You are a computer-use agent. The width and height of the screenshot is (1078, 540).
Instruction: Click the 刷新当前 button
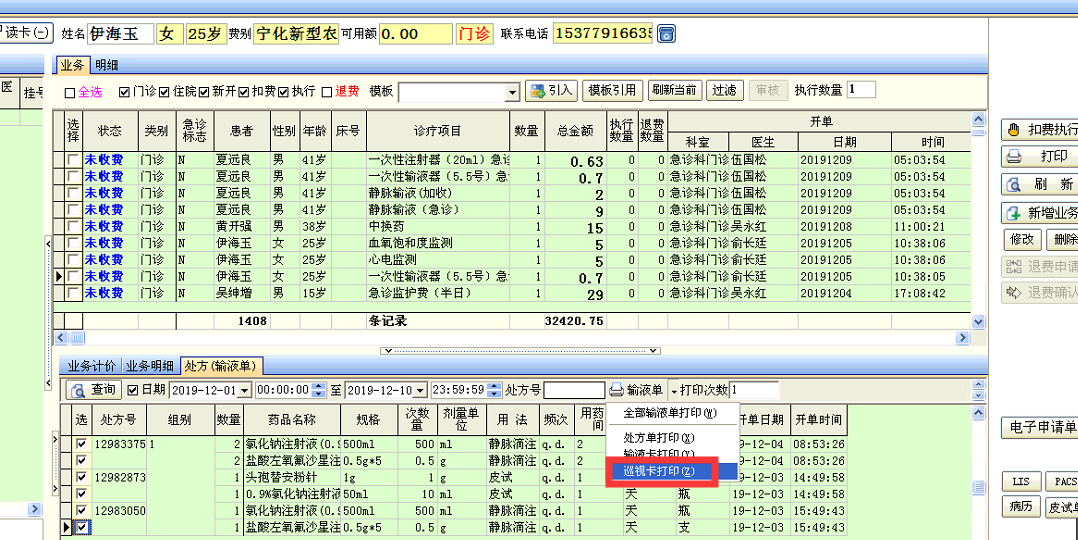(x=674, y=90)
